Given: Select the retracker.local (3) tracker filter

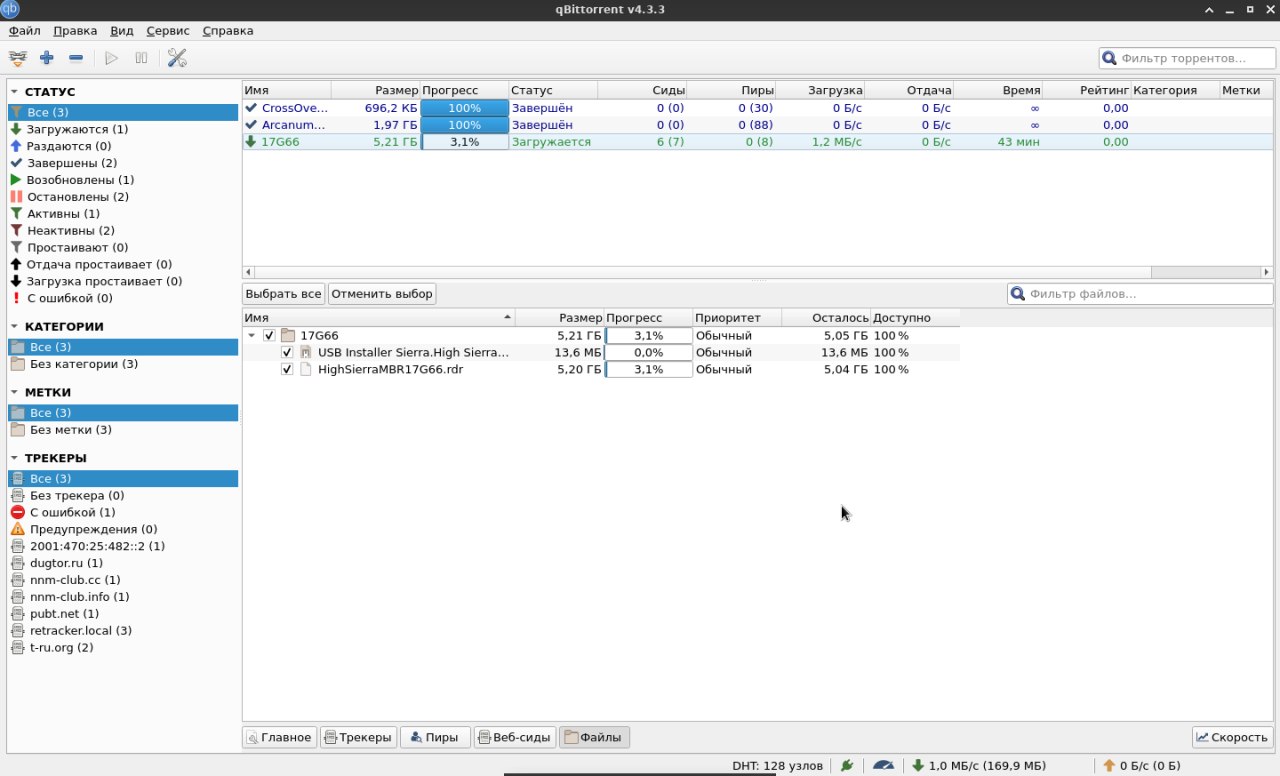Looking at the screenshot, I should 123,631.
